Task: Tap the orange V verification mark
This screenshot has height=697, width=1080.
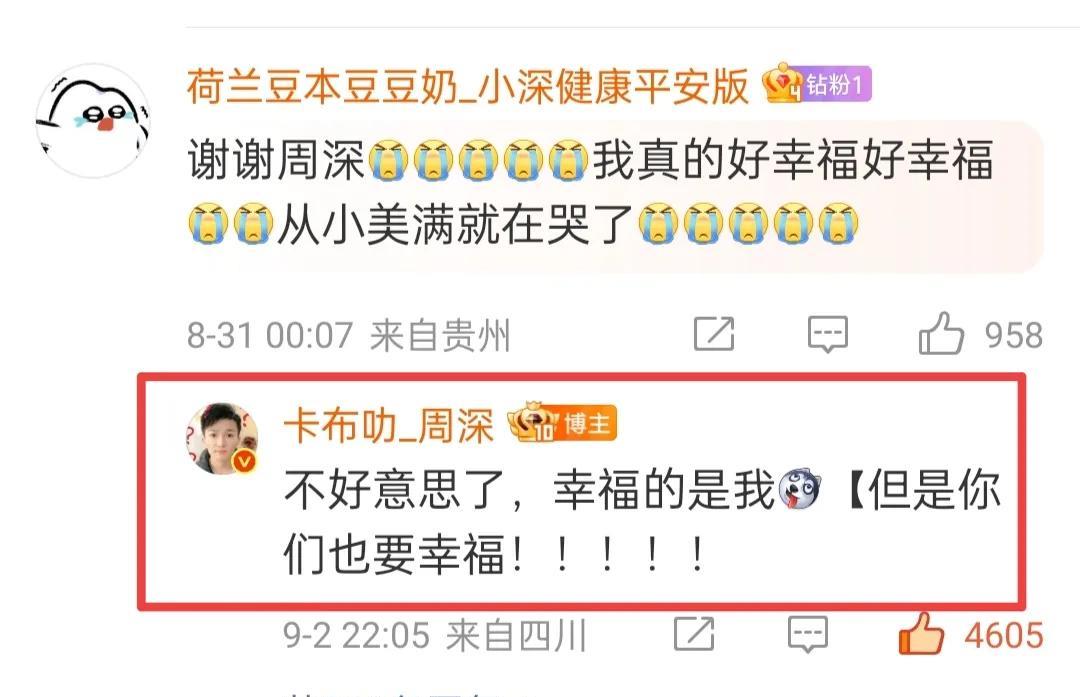Action: tap(245, 460)
